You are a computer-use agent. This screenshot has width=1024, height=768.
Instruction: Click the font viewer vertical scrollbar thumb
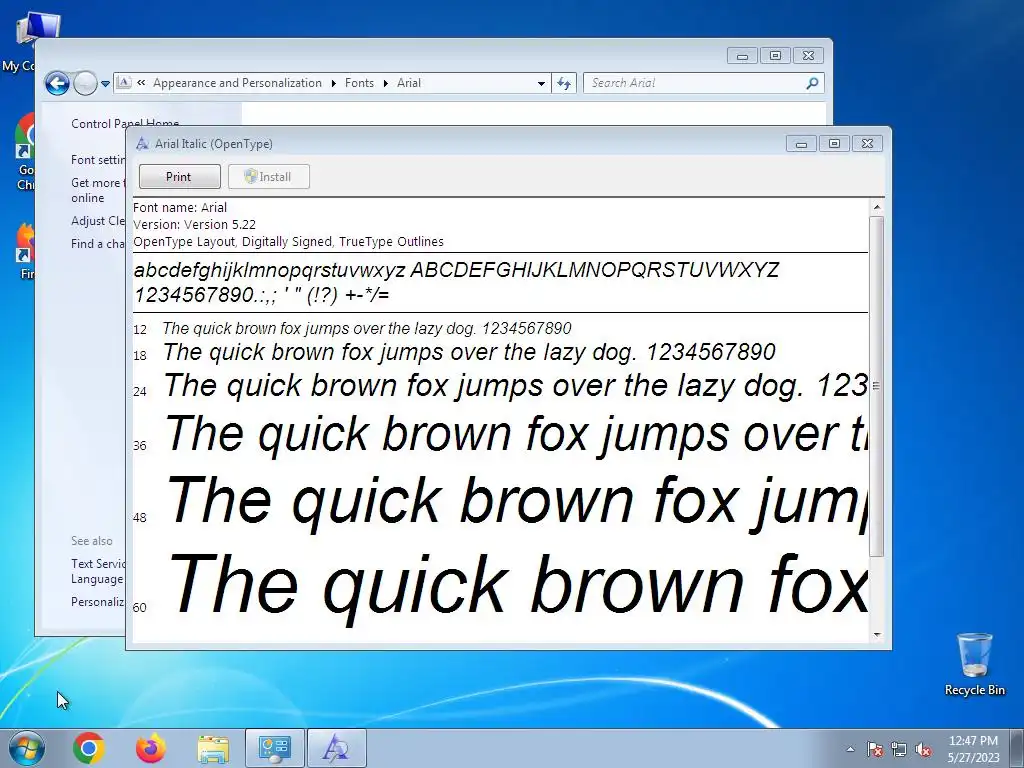click(877, 386)
